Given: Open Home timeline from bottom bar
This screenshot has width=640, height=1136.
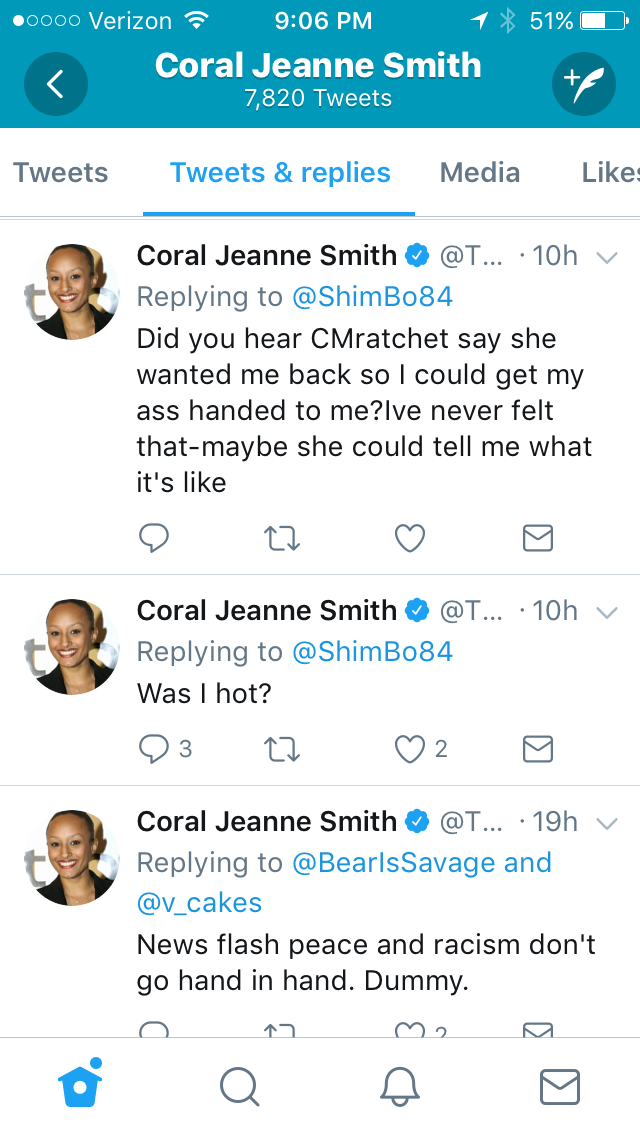Looking at the screenshot, I should (80, 1085).
